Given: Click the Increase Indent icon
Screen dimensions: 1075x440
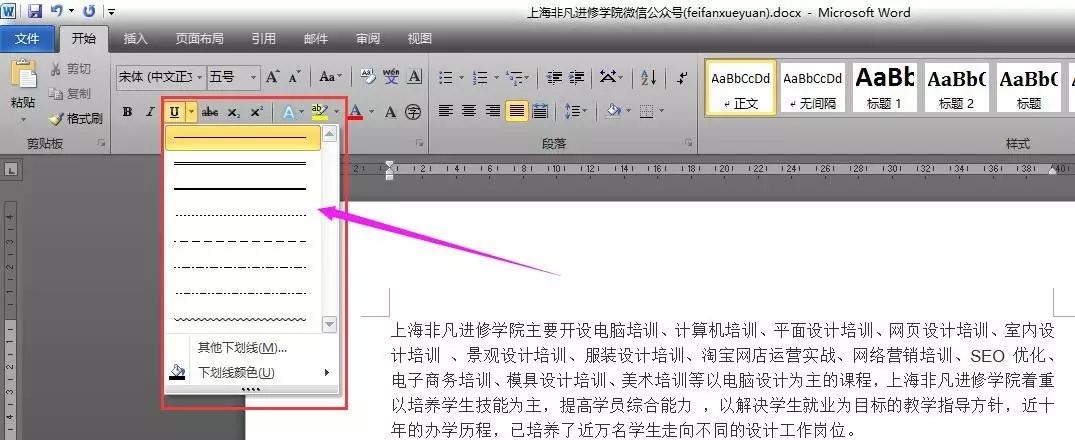Looking at the screenshot, I should pos(577,77).
